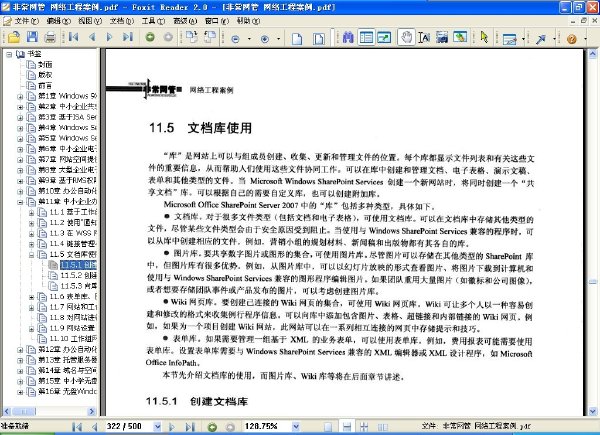600x435 pixels.
Task: Click the Fit Page view icon
Action: tap(318, 39)
